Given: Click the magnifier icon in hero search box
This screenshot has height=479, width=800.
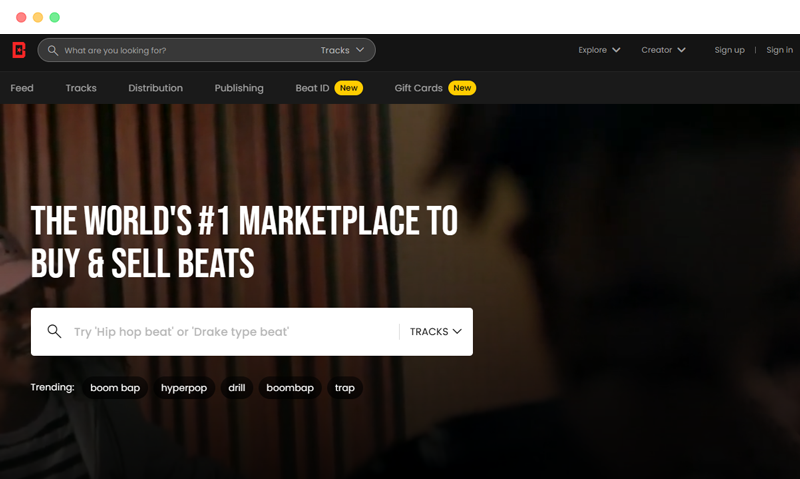Looking at the screenshot, I should coord(54,332).
